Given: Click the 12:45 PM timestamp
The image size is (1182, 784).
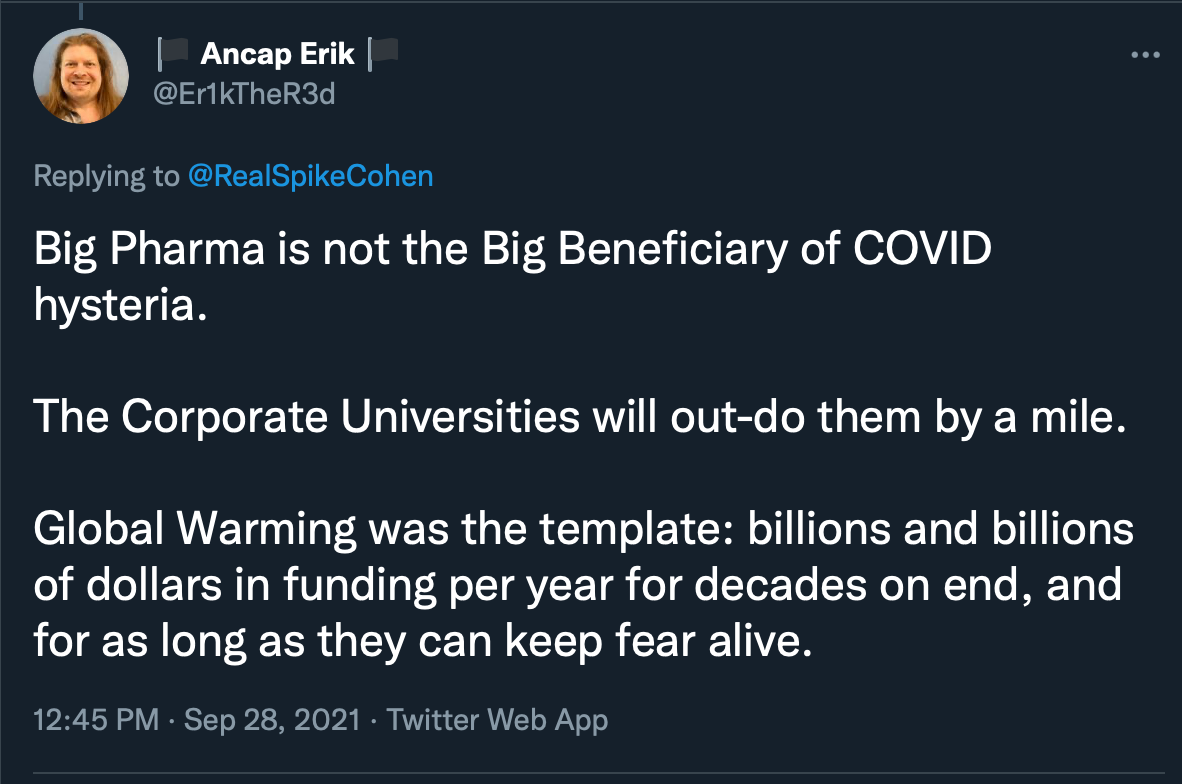Looking at the screenshot, I should (96, 719).
